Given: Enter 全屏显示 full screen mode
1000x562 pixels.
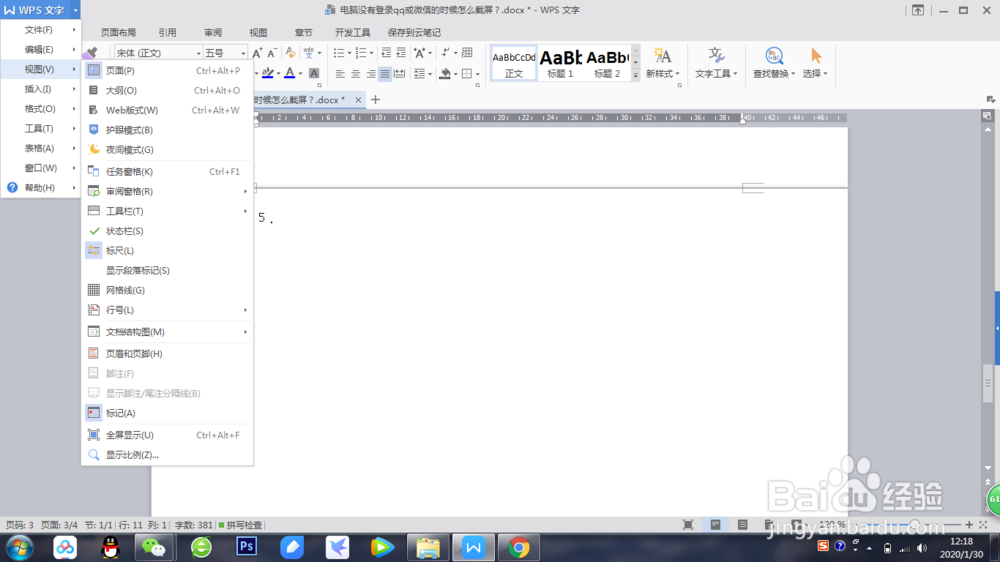Looking at the screenshot, I should [x=167, y=434].
